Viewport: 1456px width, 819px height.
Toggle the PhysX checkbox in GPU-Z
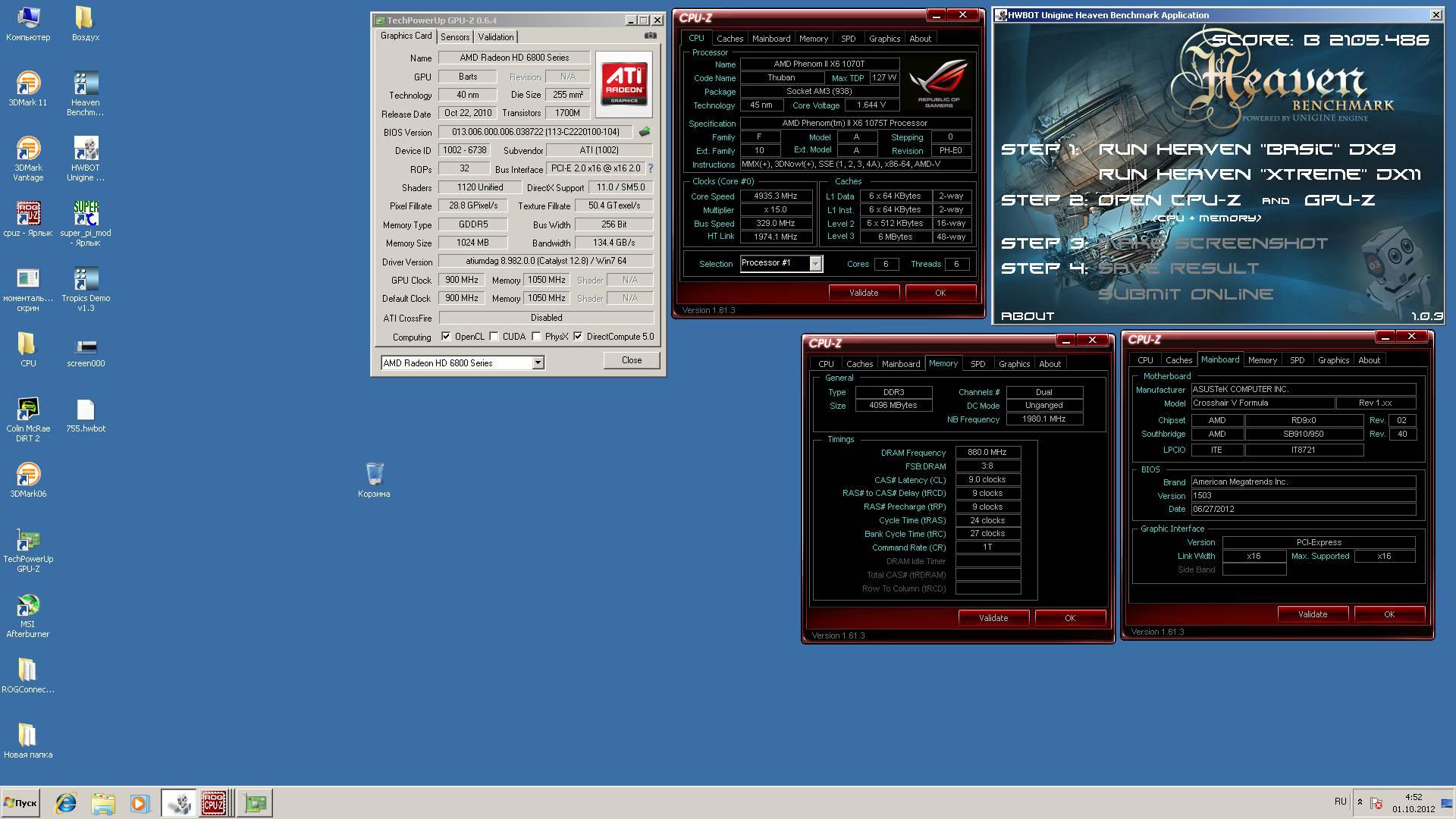[x=536, y=337]
